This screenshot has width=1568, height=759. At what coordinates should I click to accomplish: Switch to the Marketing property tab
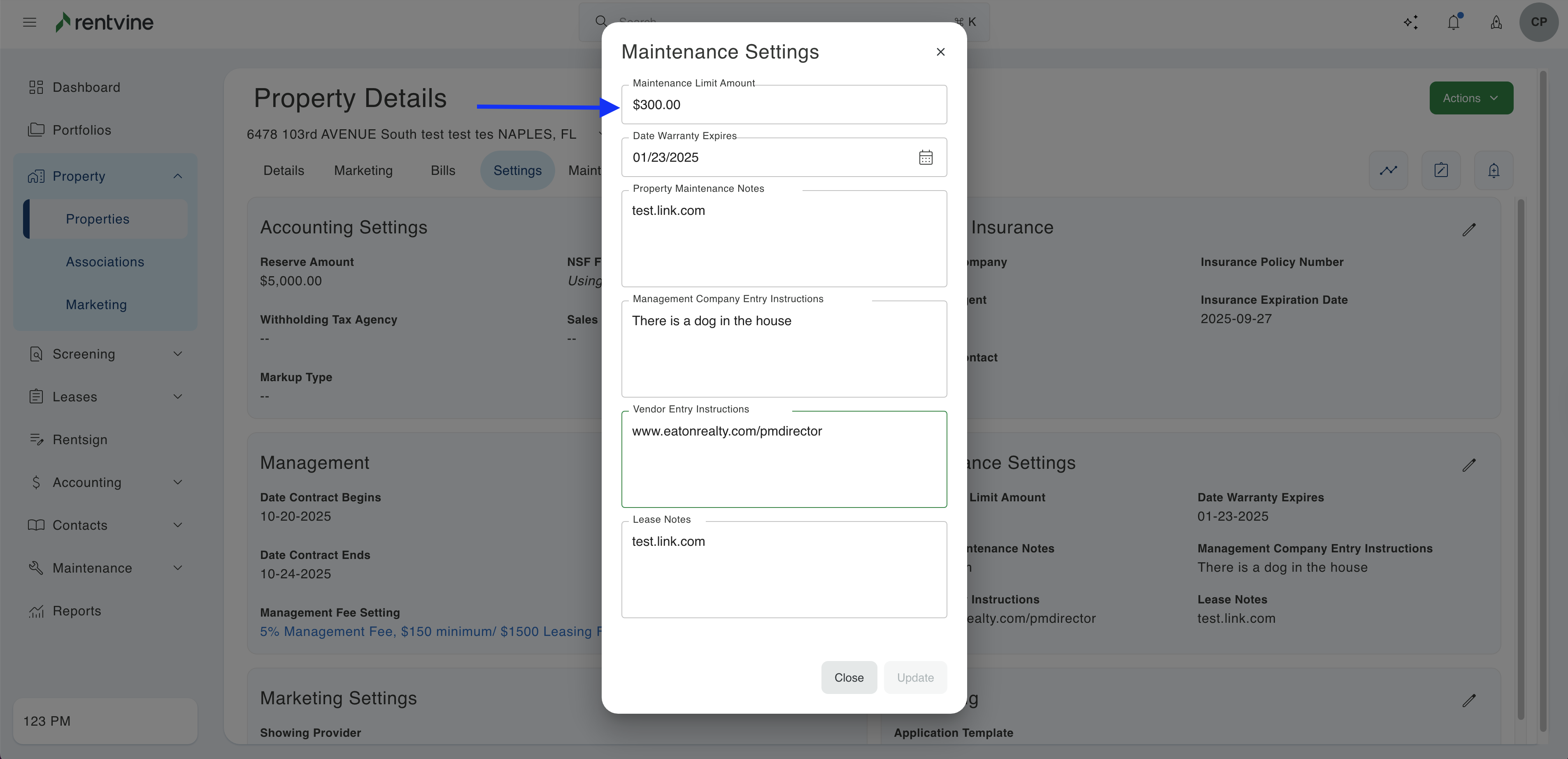coord(363,170)
